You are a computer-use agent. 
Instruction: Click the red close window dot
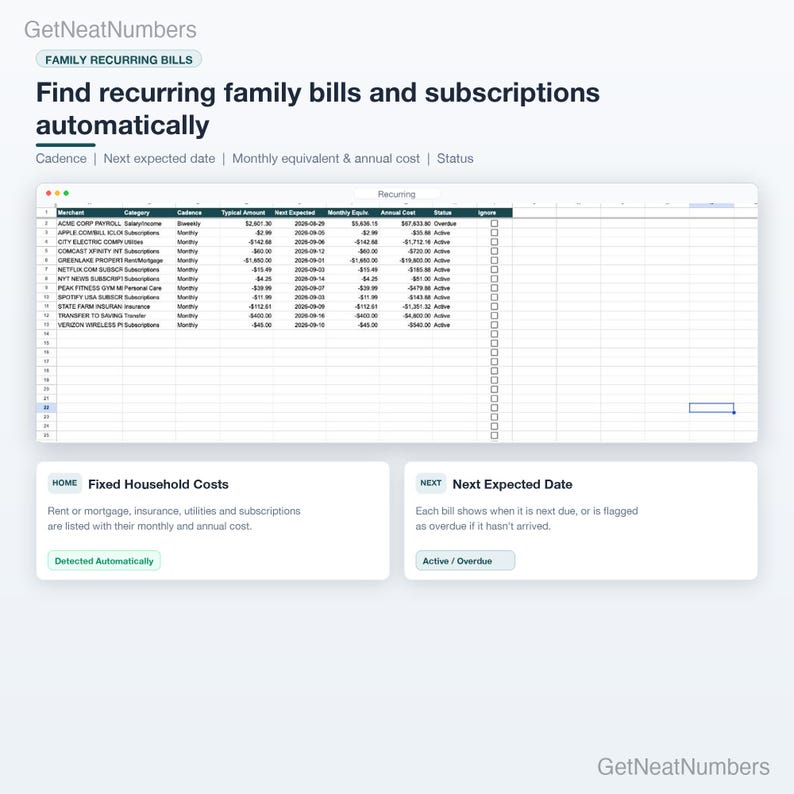pyautogui.click(x=49, y=193)
